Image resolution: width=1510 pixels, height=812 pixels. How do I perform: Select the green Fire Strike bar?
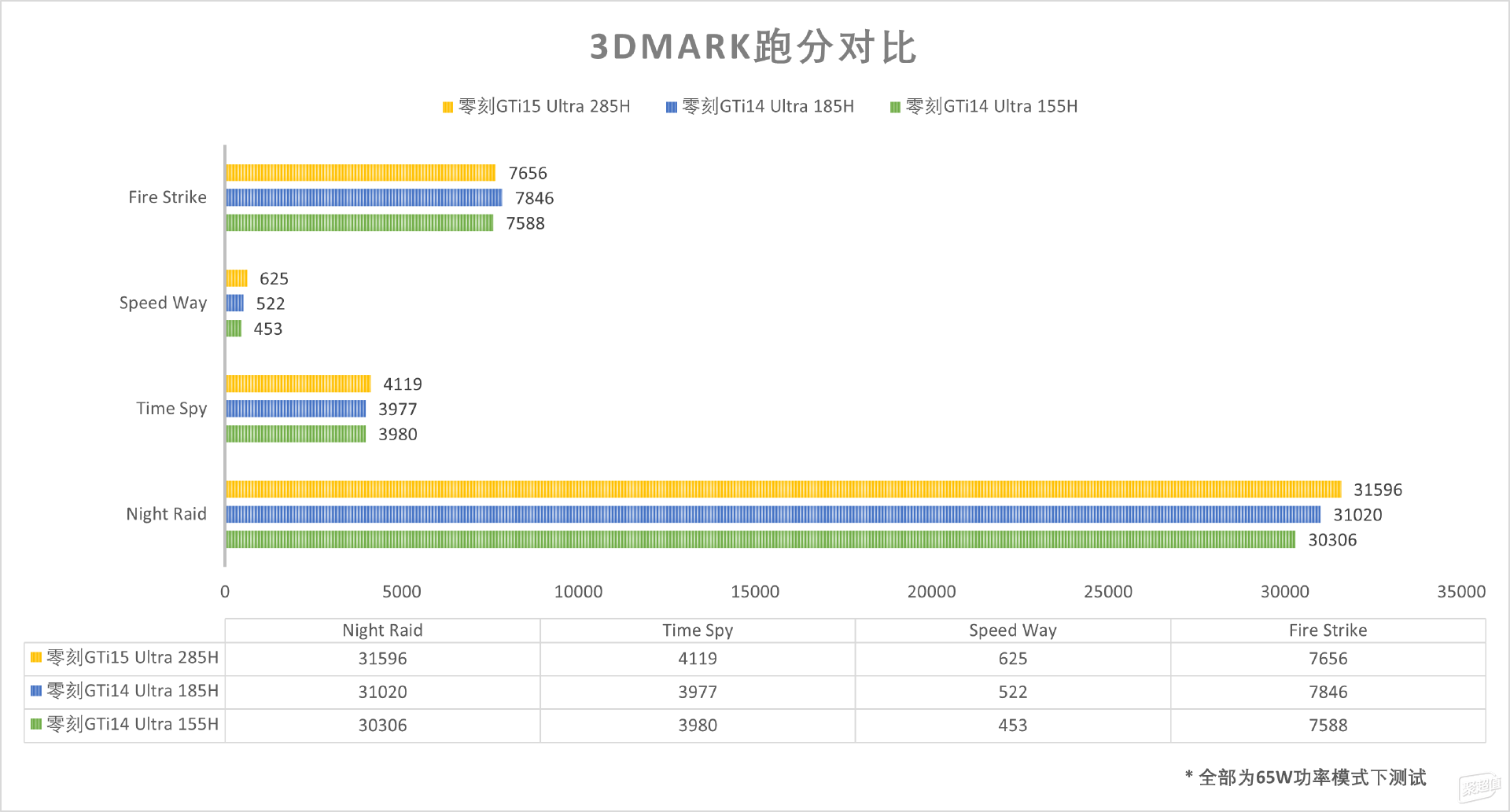[x=359, y=222]
